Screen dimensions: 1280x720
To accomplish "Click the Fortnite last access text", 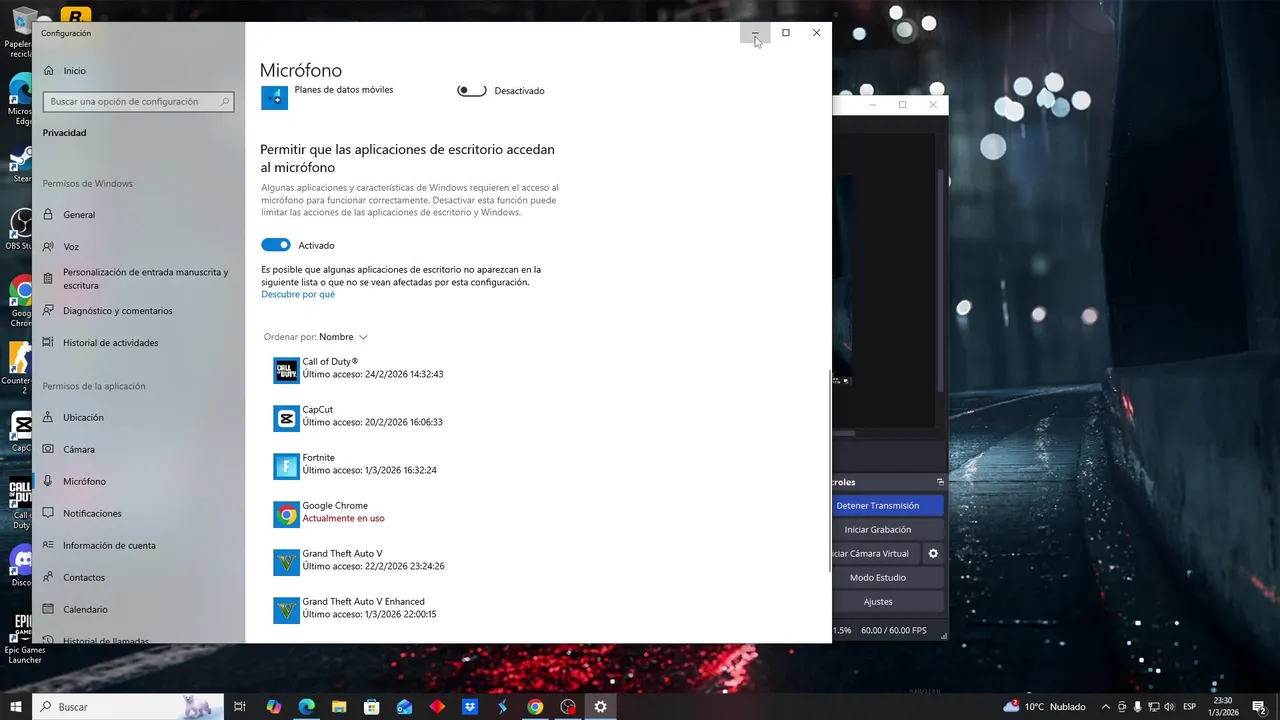I will pos(369,471).
